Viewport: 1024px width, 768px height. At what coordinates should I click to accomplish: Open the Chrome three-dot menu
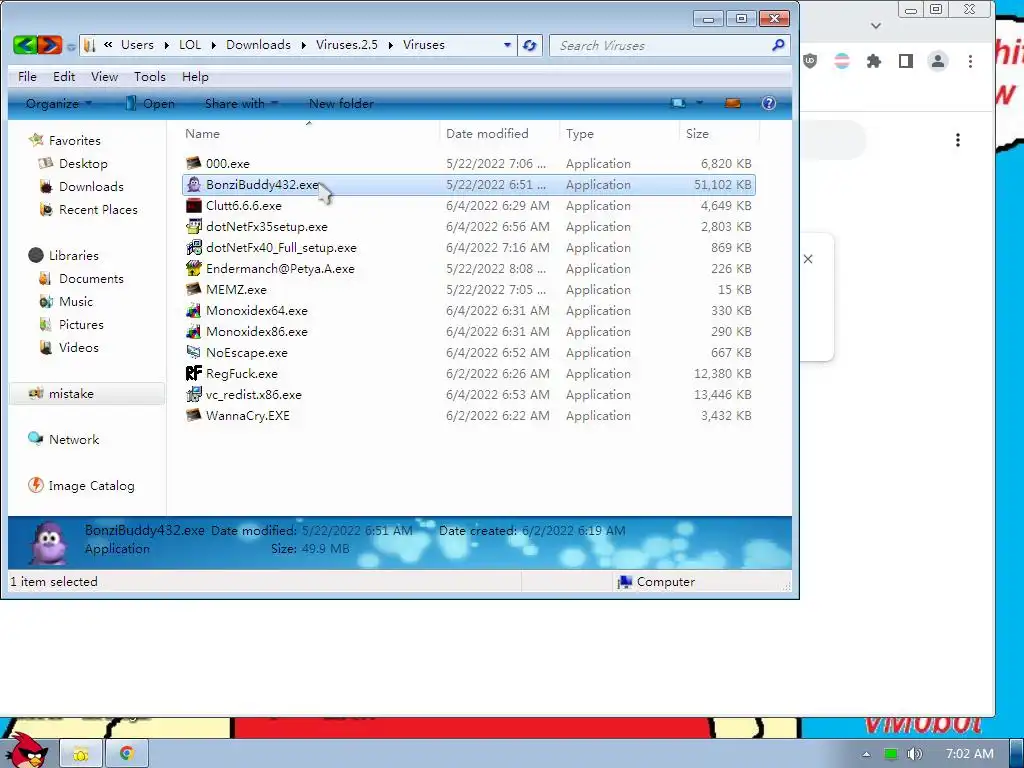point(970,61)
